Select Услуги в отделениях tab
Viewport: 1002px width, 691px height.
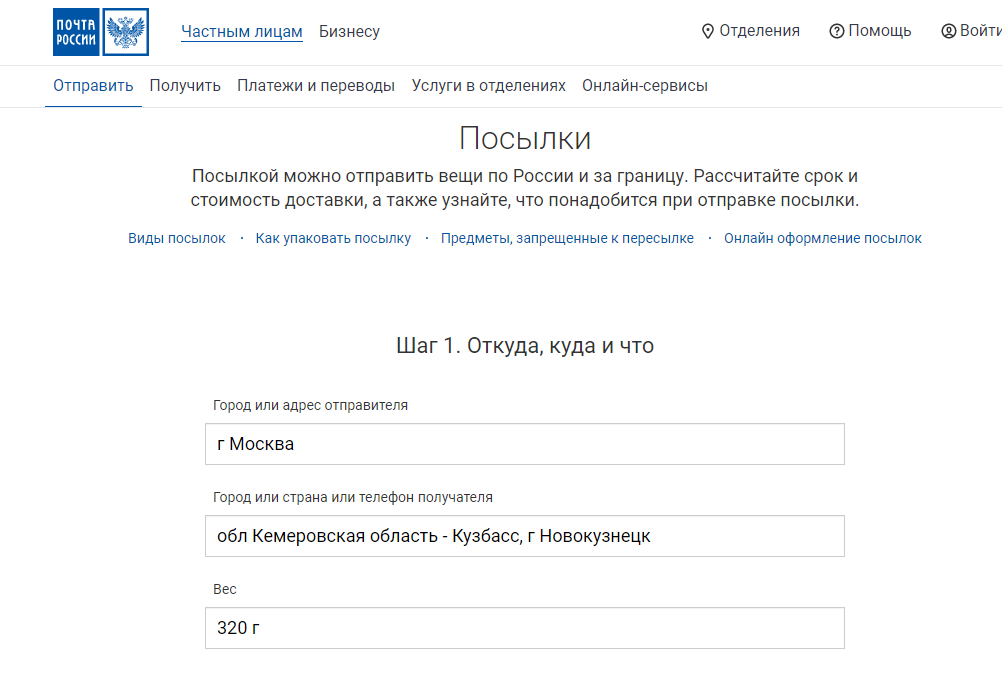tap(488, 86)
